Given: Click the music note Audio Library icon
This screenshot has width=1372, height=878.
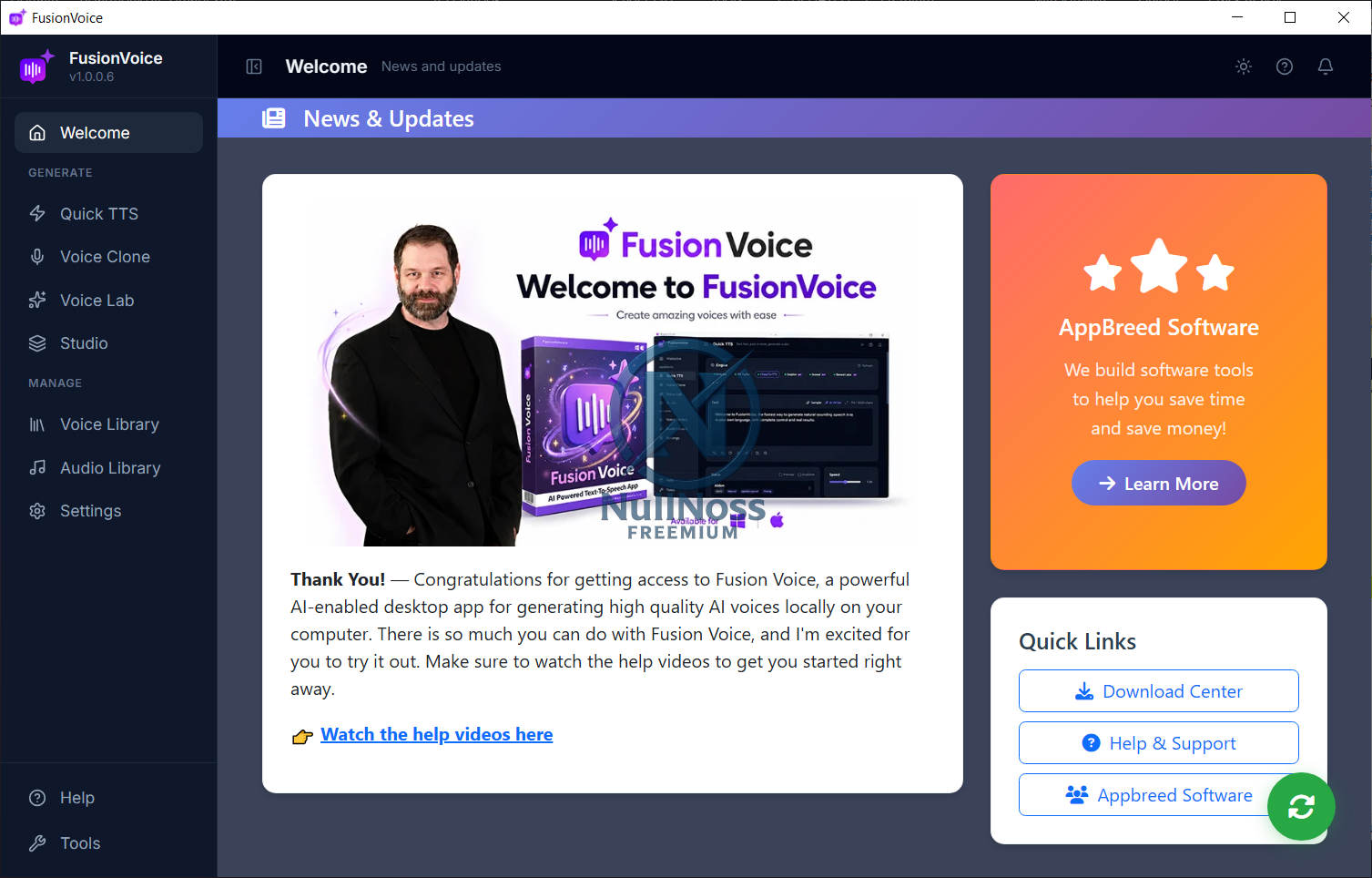Looking at the screenshot, I should 37,468.
